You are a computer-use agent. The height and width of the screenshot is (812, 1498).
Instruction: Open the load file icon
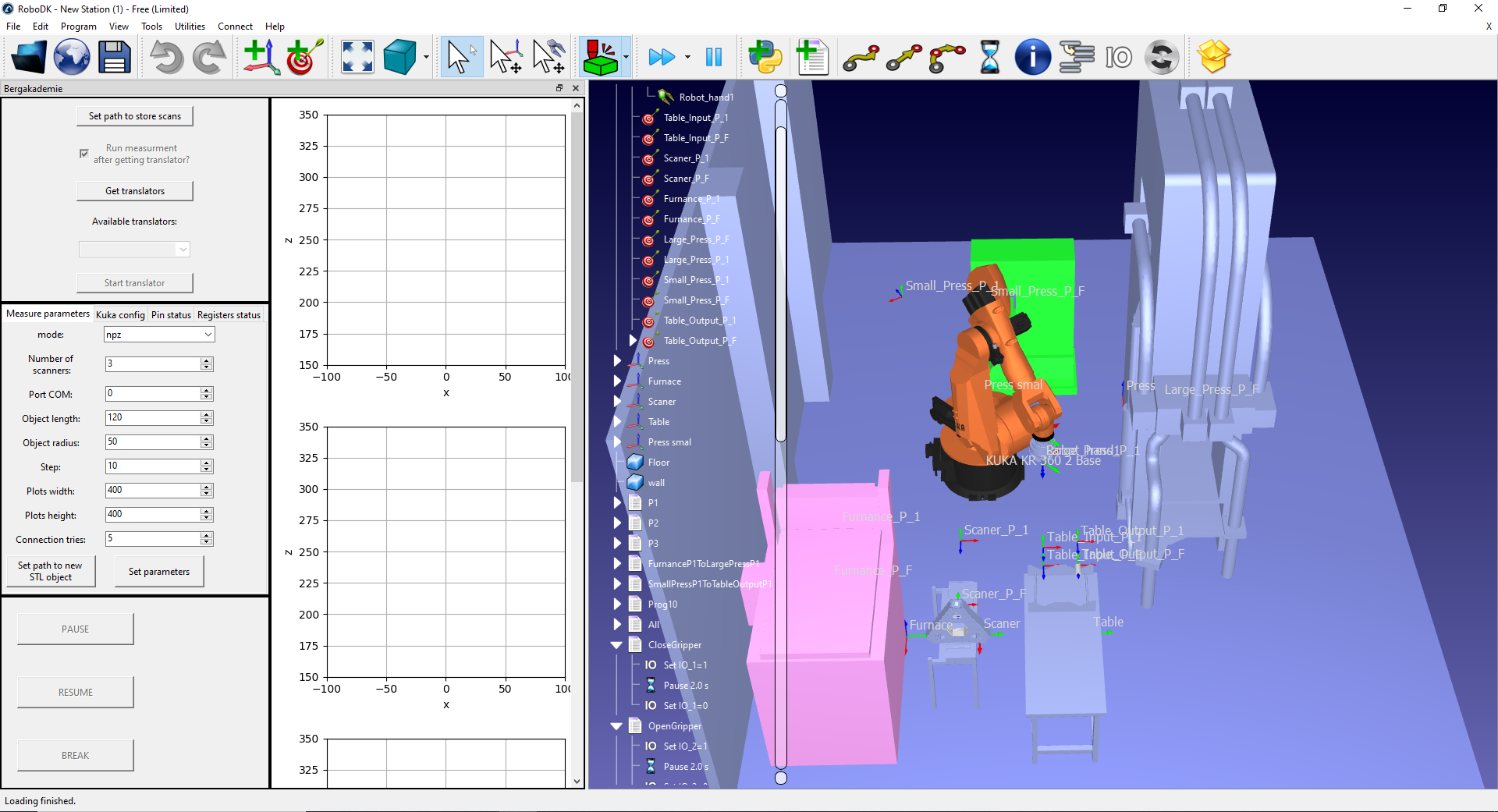coord(30,57)
